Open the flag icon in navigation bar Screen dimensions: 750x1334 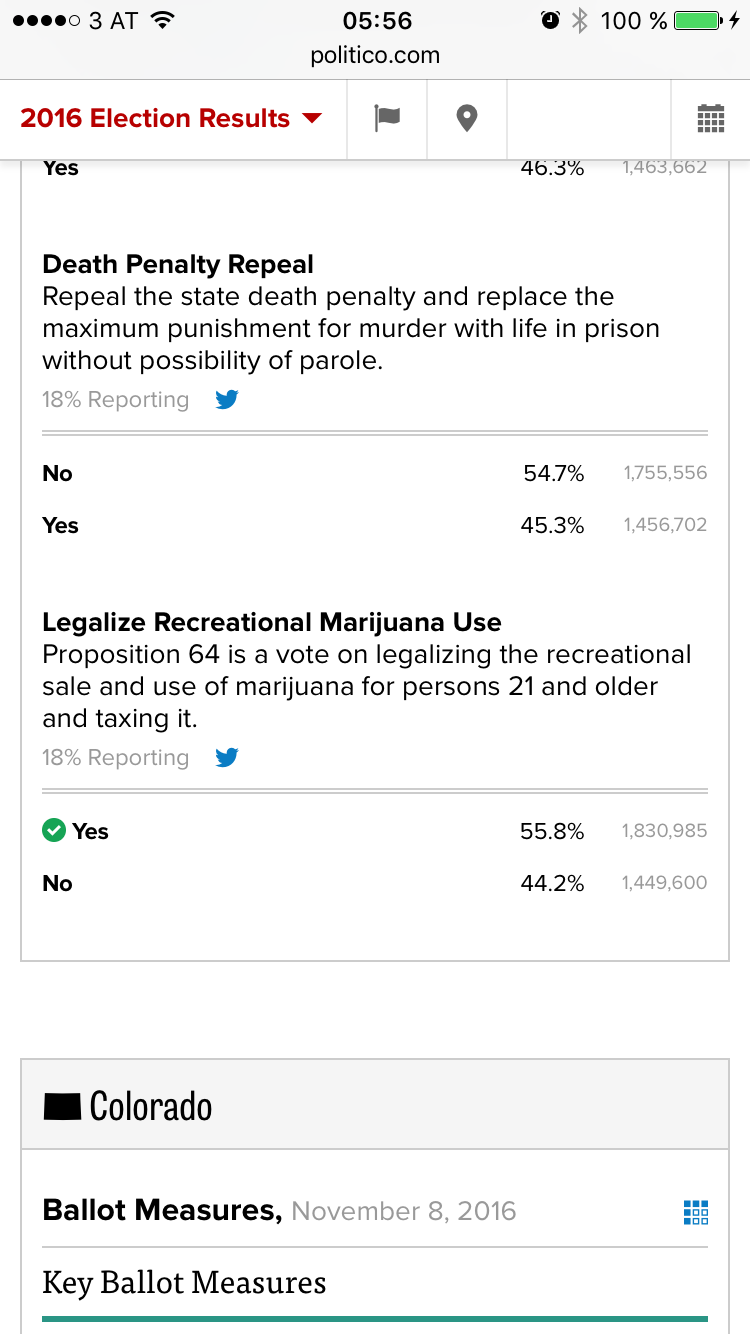[387, 118]
